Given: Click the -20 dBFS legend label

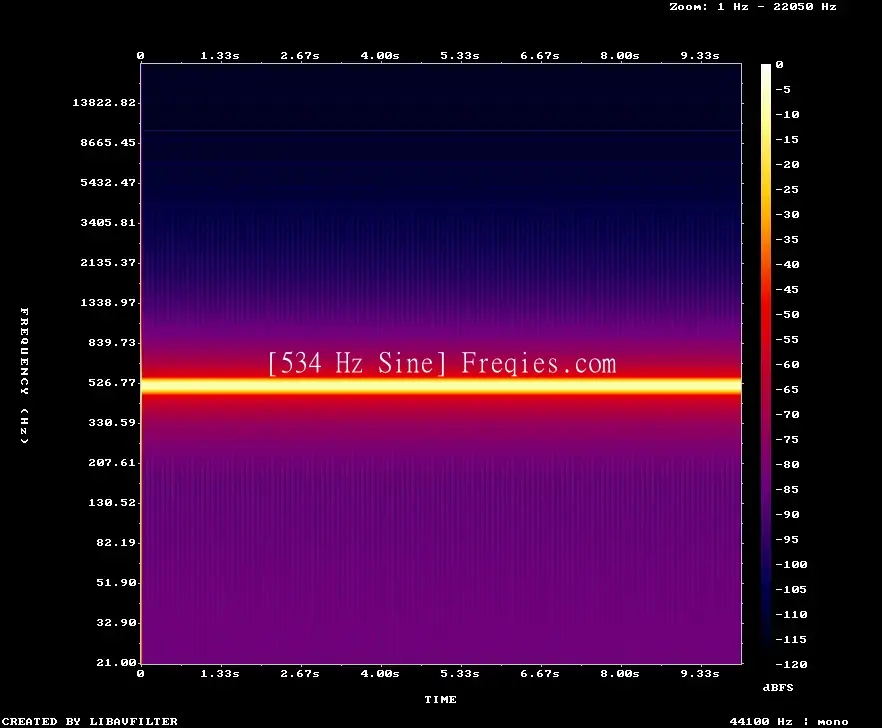Looking at the screenshot, I should [787, 164].
